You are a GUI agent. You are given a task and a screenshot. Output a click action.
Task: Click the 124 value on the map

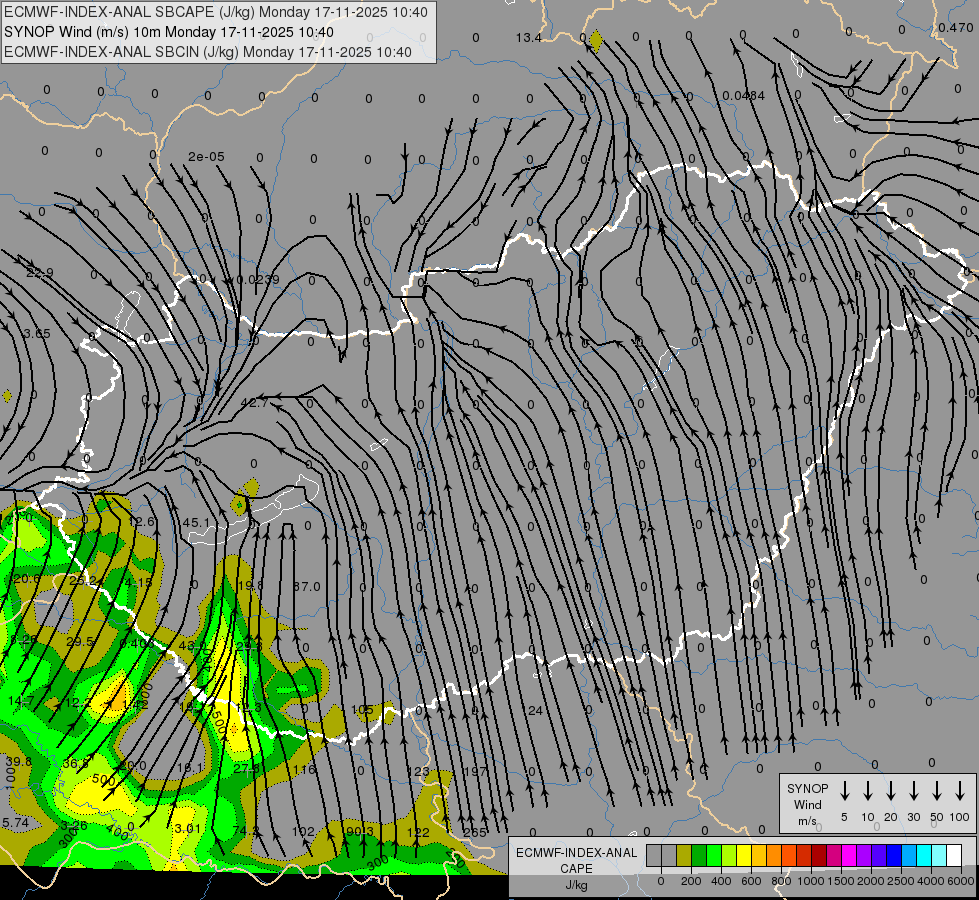pos(533,711)
